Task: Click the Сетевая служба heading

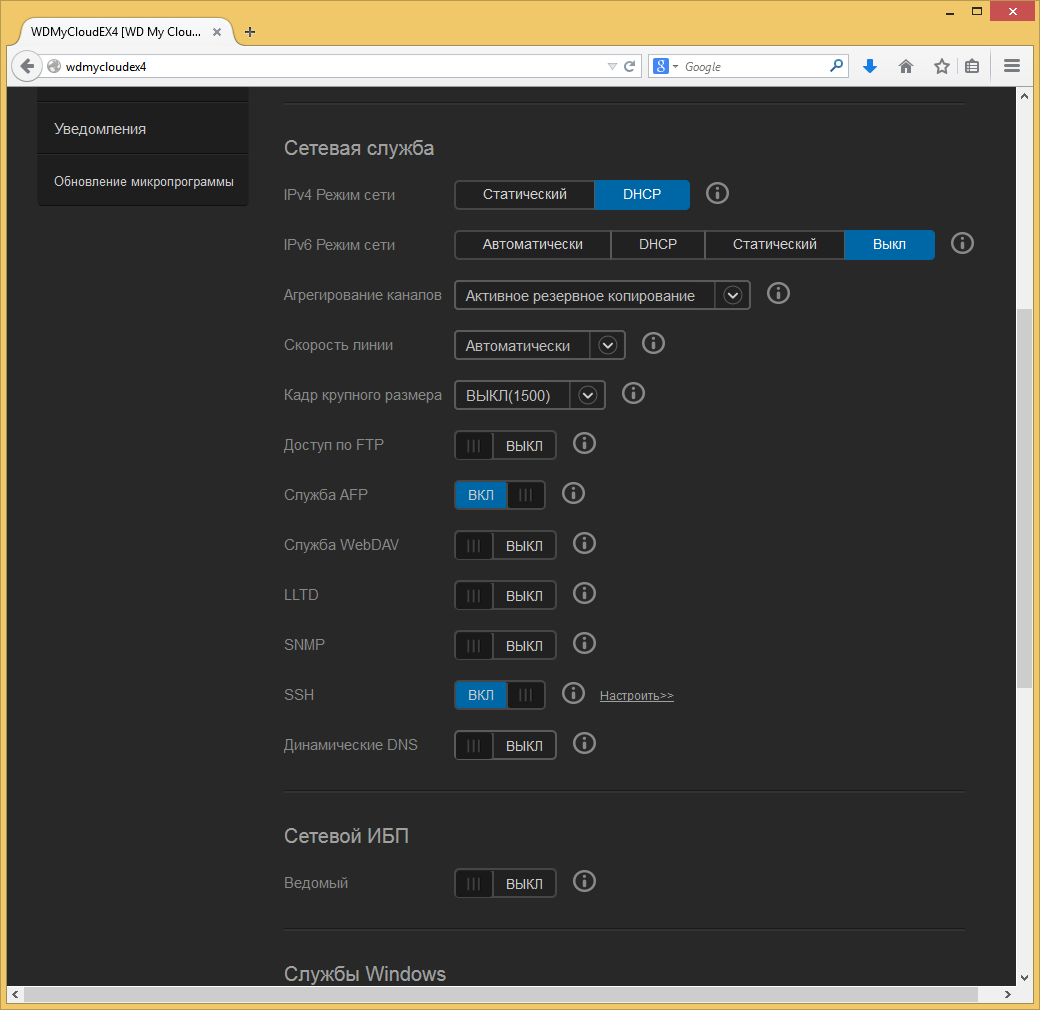Action: [x=359, y=148]
